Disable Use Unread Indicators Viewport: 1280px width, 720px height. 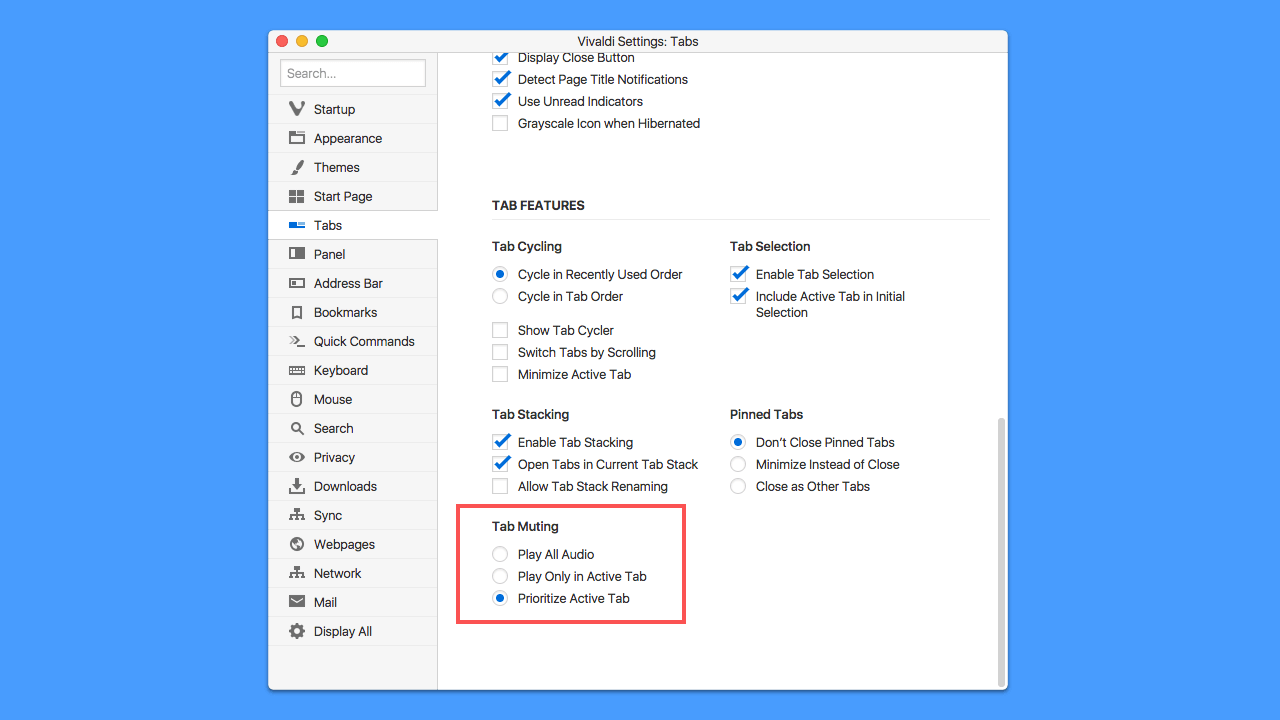point(500,101)
